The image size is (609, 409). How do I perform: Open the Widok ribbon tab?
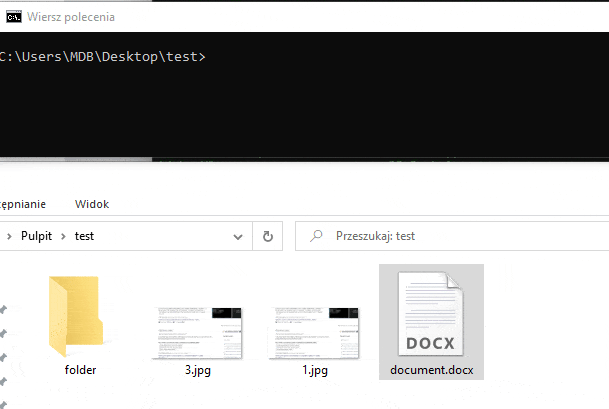point(92,203)
